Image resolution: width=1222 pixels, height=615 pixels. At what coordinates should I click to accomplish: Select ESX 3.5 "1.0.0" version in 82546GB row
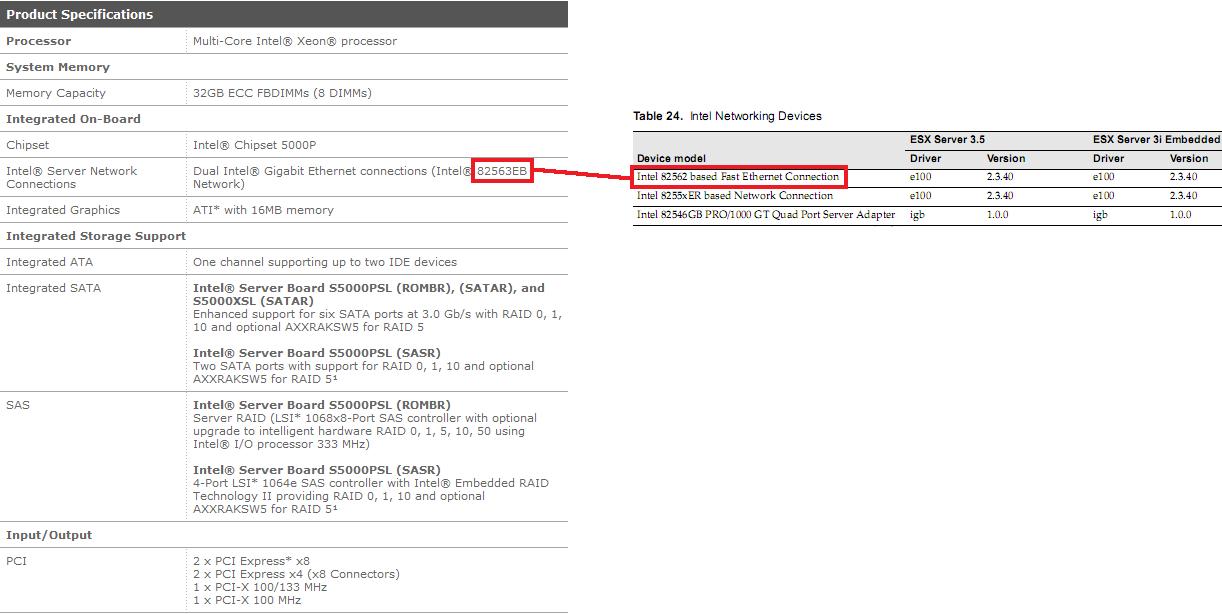(998, 215)
